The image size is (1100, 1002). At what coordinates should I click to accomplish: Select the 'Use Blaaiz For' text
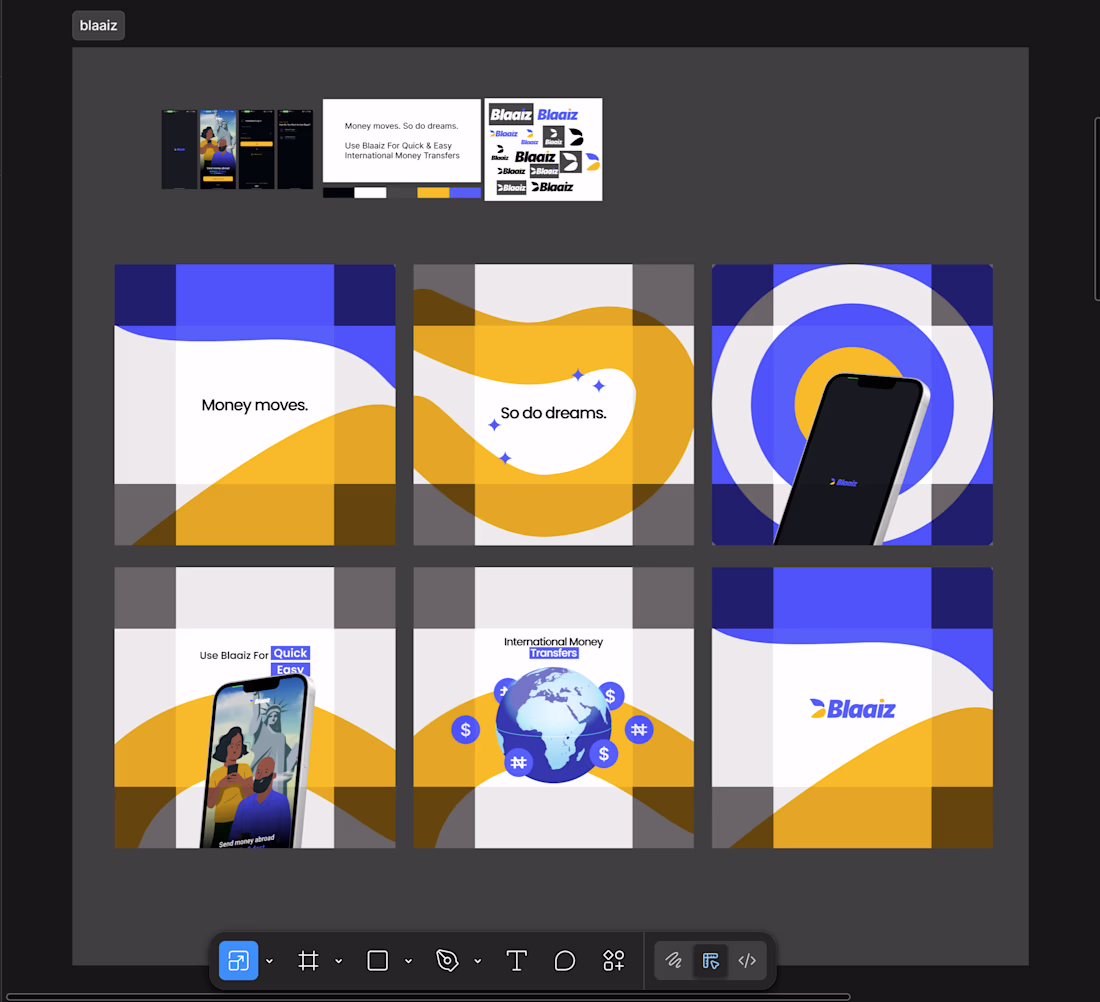(x=234, y=655)
